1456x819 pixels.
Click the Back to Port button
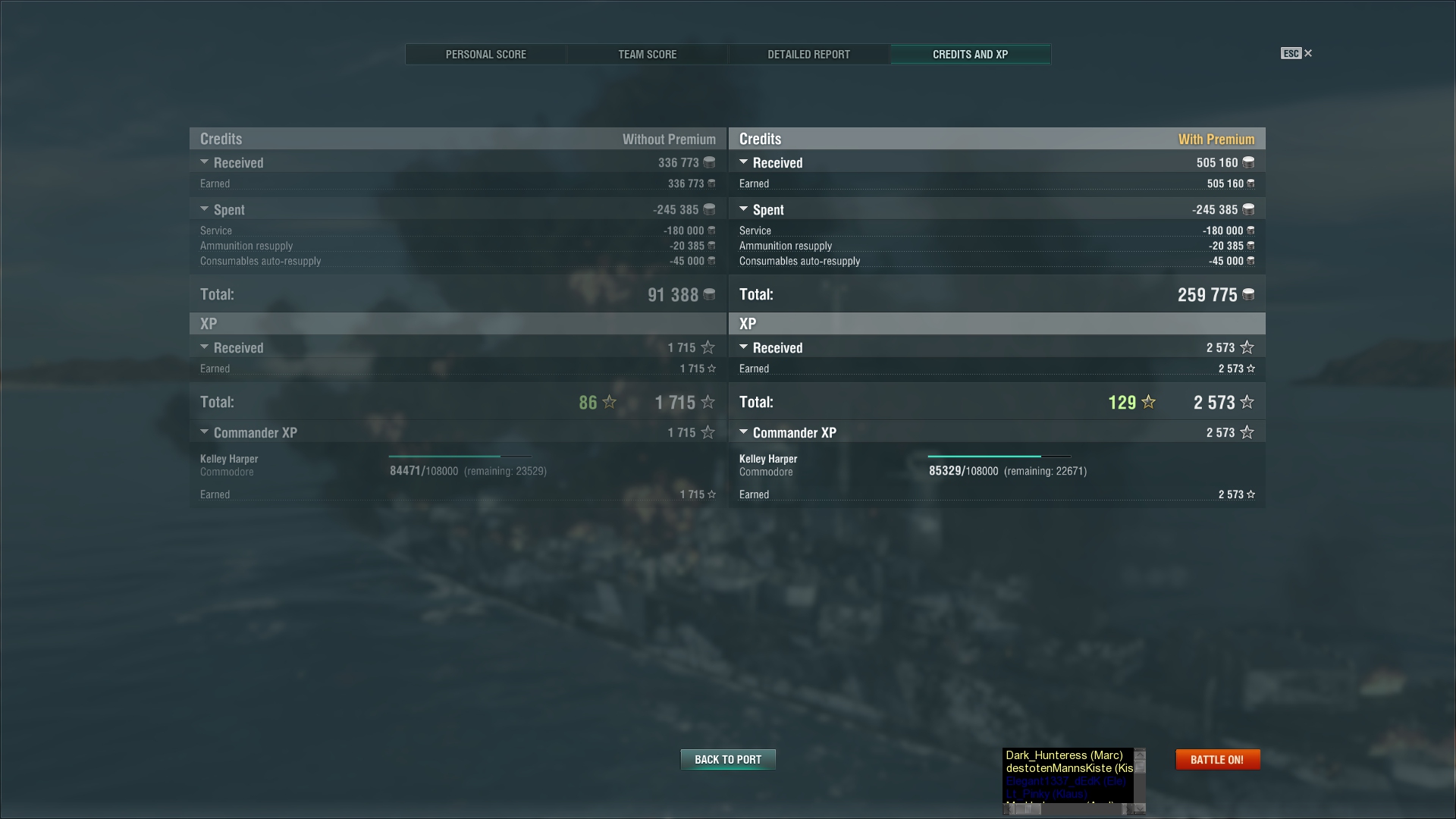pyautogui.click(x=728, y=759)
